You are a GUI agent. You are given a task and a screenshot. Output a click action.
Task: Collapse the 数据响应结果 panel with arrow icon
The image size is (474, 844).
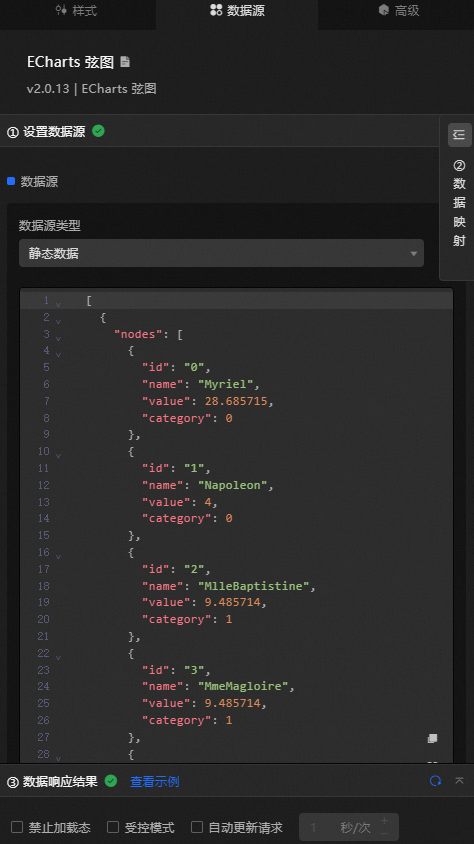tap(459, 780)
